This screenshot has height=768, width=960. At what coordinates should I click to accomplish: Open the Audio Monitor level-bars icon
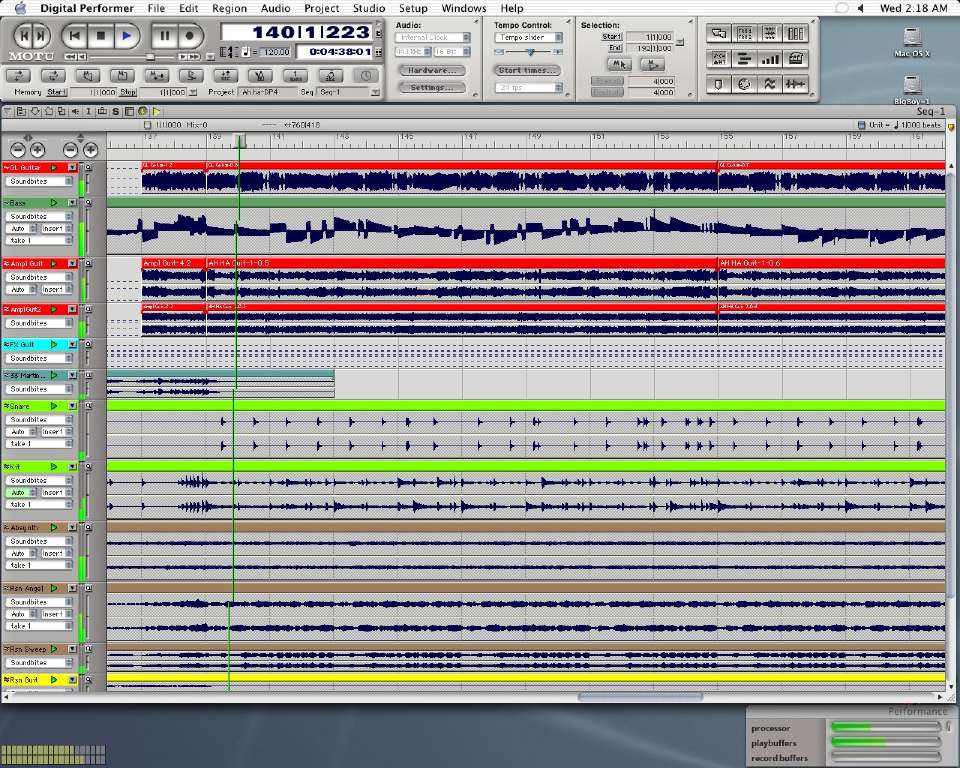coord(770,59)
